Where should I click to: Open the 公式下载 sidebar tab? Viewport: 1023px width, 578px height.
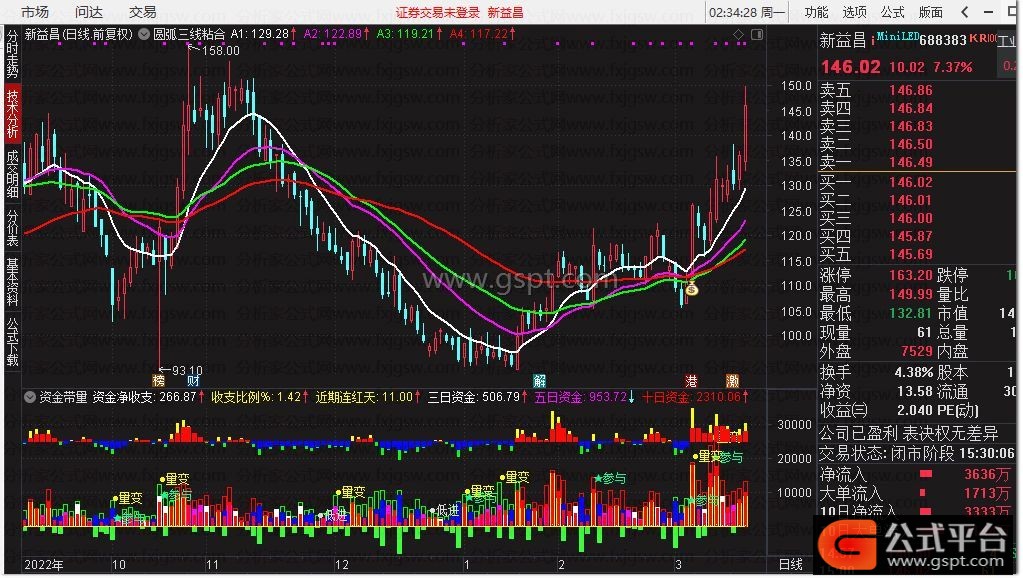(x=12, y=341)
